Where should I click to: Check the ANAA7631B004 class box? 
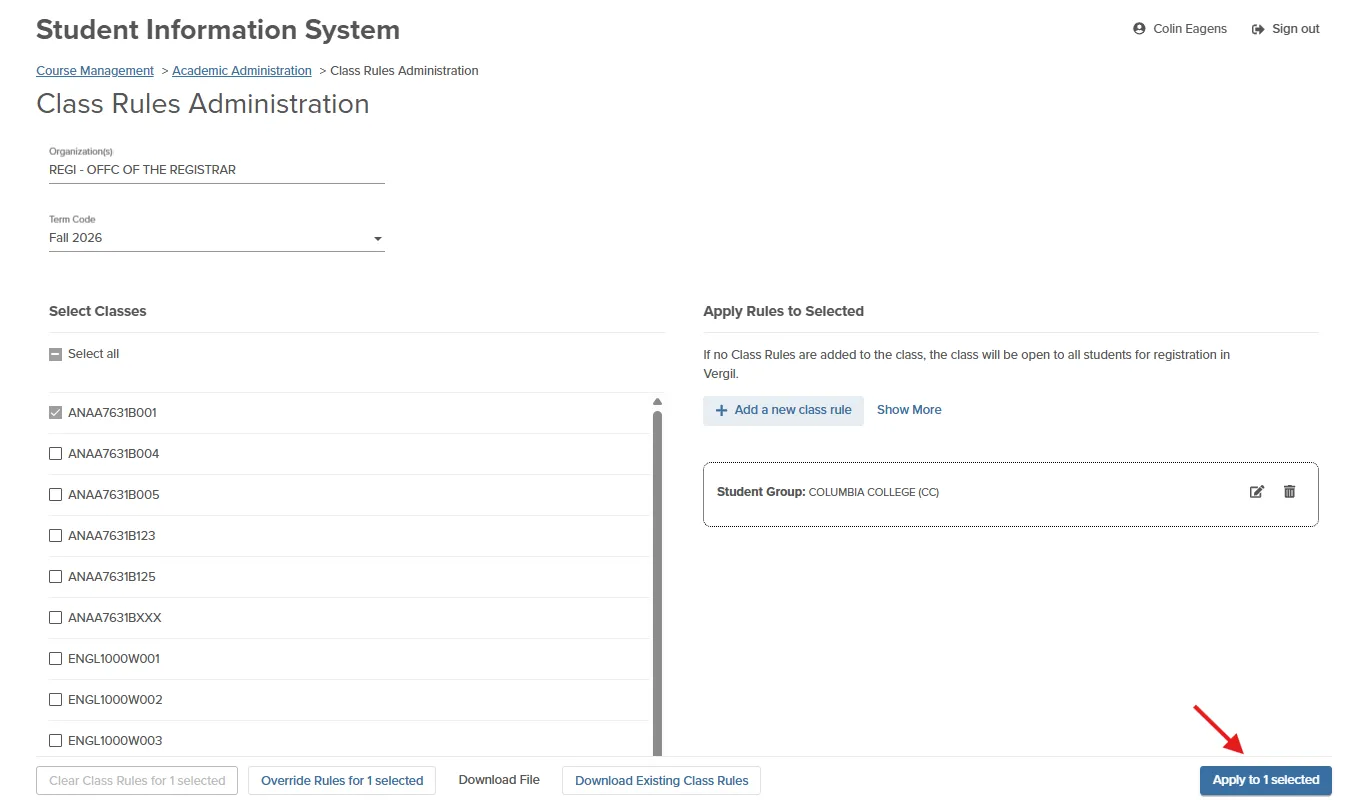pos(55,453)
